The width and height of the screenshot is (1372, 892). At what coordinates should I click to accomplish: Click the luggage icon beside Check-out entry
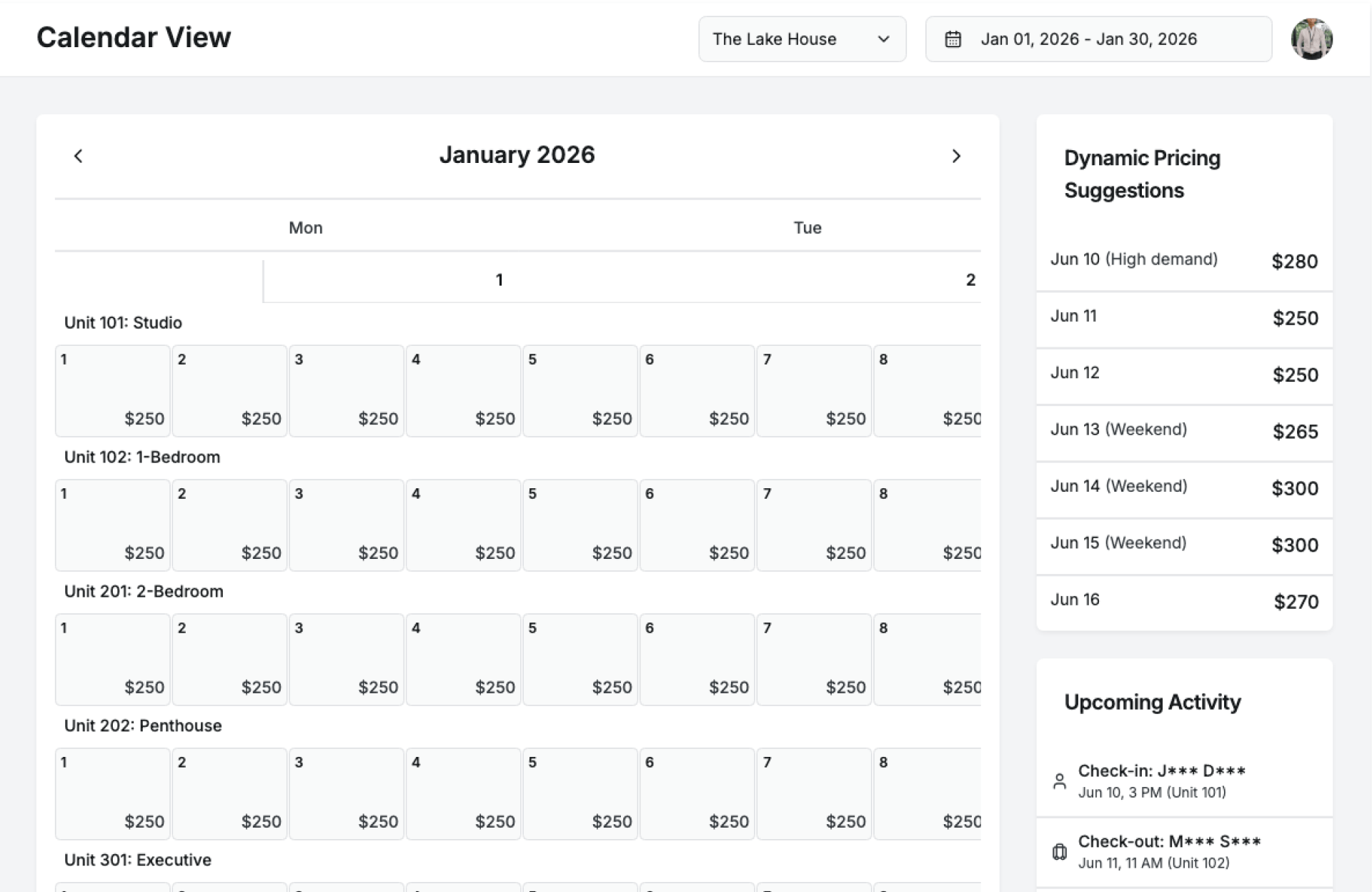(x=1060, y=852)
